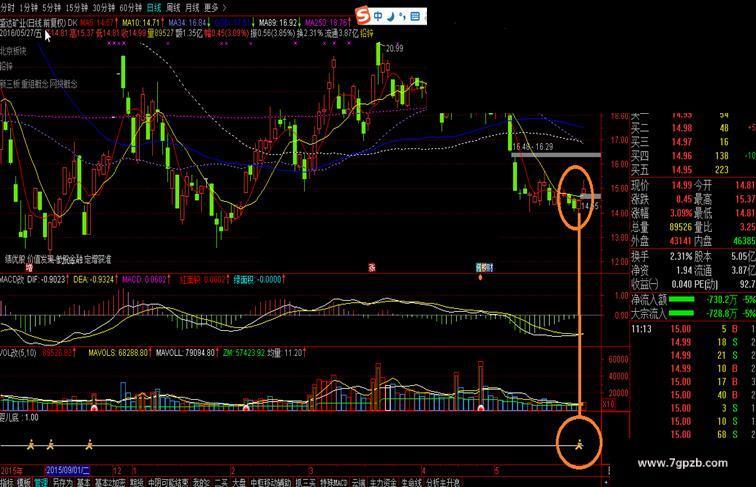
Task: Click the third star signal in 婴儿底 pane
Action: [89, 445]
